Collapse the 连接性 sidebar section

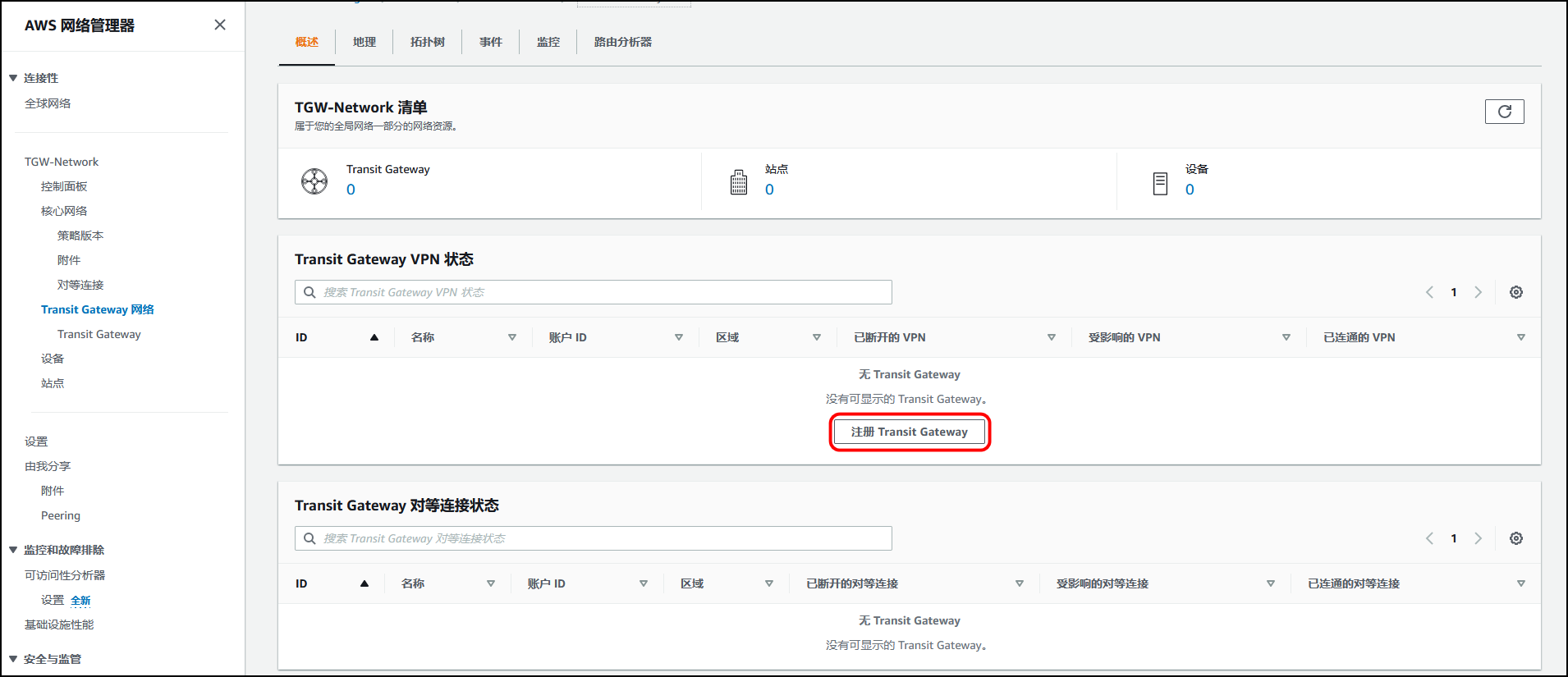point(13,78)
